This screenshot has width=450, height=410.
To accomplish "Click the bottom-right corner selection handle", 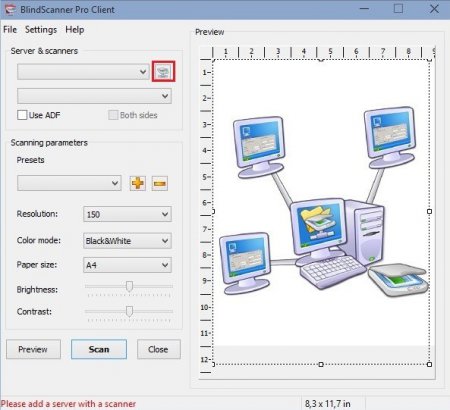I will coord(429,364).
